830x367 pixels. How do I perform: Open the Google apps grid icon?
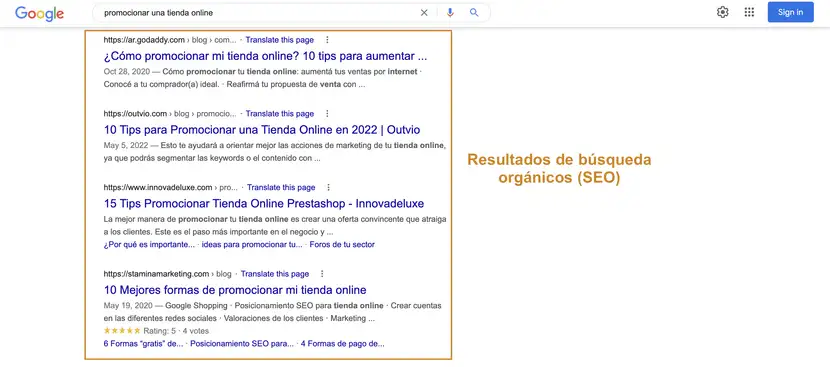pyautogui.click(x=749, y=12)
